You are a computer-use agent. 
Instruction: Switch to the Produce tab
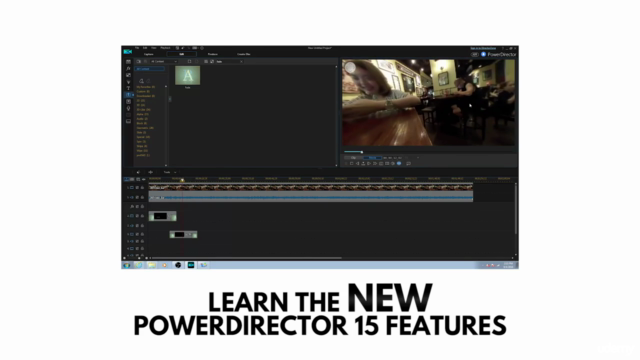(x=213, y=54)
